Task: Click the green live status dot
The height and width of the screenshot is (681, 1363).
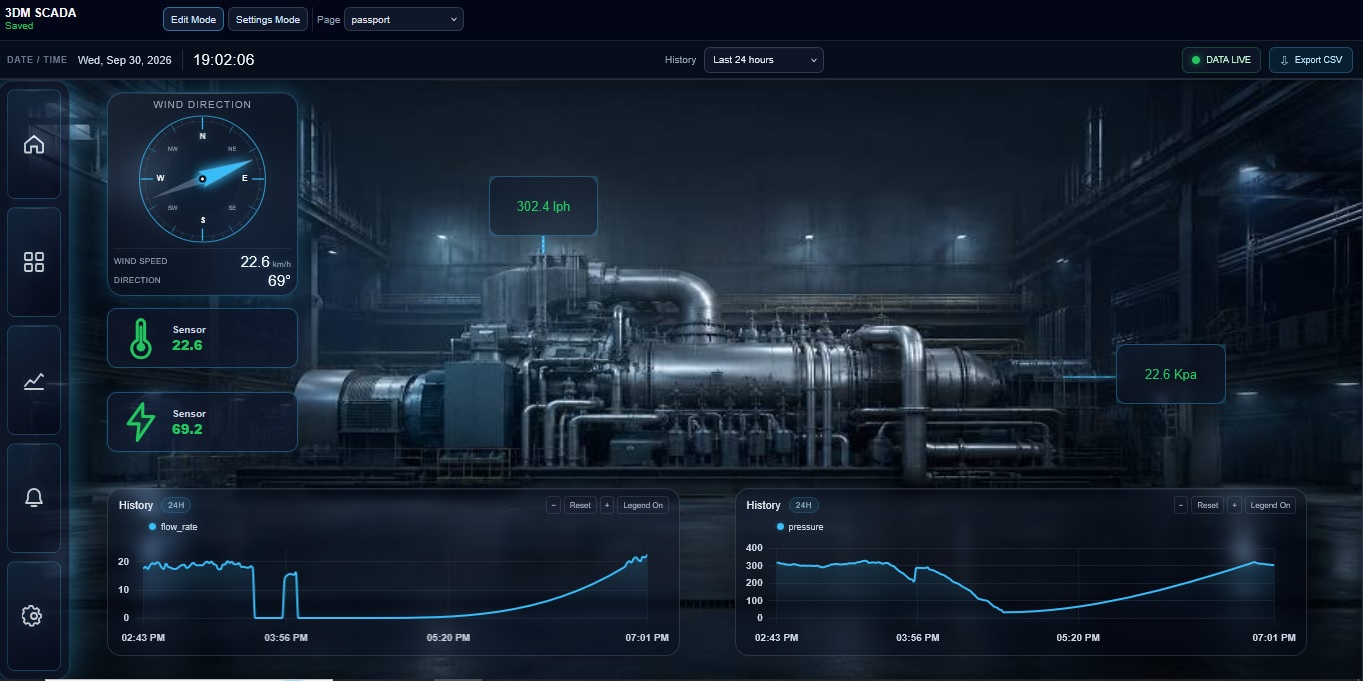Action: pyautogui.click(x=1195, y=60)
